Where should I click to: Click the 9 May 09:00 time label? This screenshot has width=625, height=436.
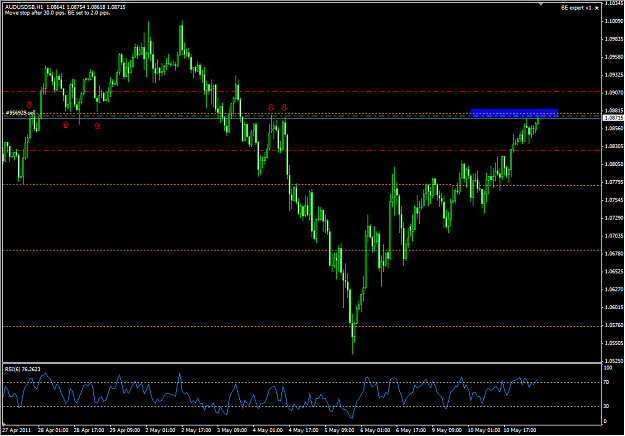(x=447, y=430)
